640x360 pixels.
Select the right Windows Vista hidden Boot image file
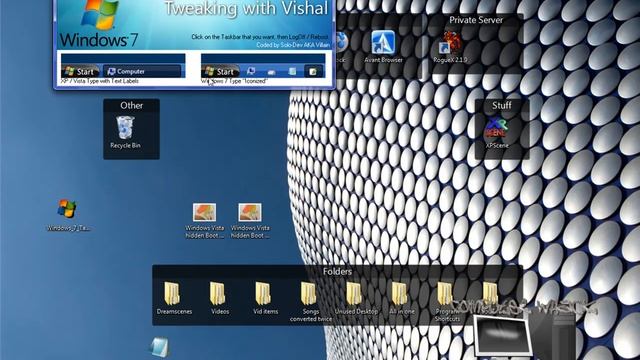pyautogui.click(x=250, y=221)
